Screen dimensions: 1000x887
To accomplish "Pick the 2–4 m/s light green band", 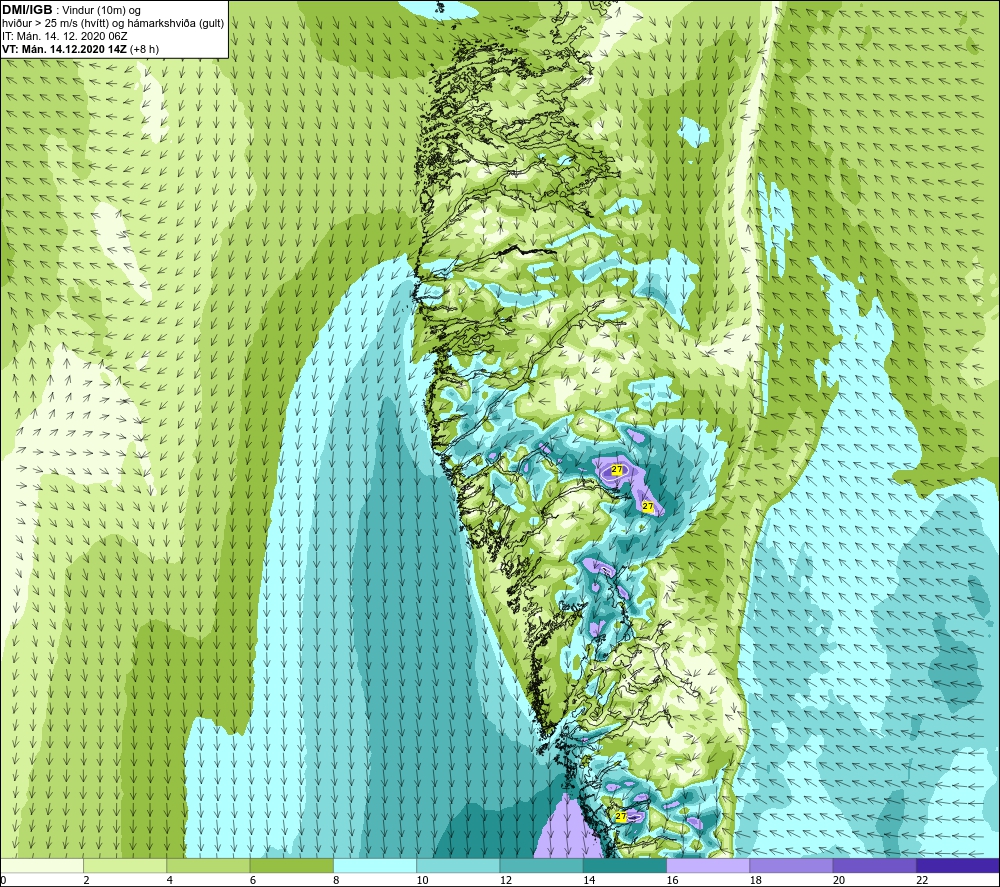I will 125,866.
